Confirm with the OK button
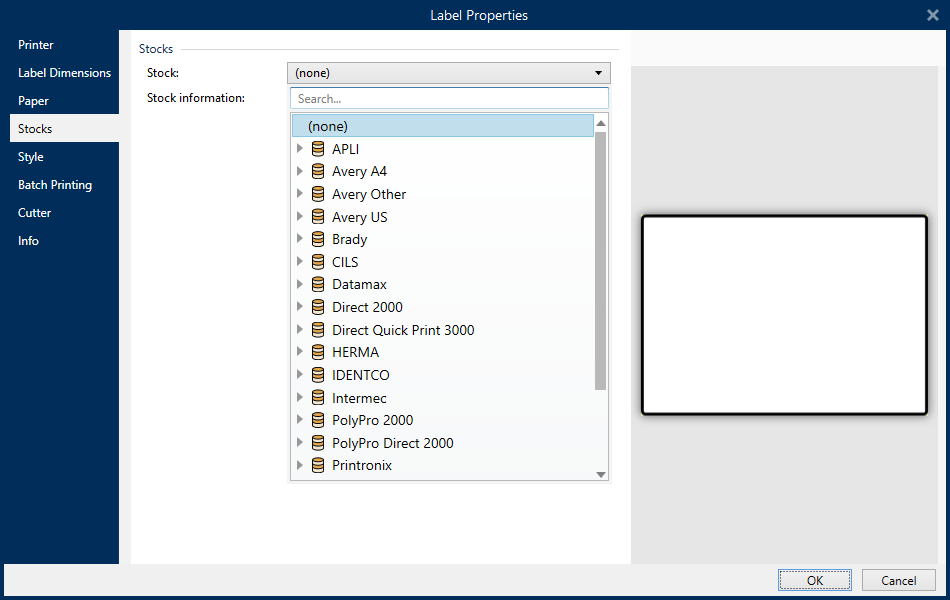This screenshot has height=600, width=950. [815, 580]
